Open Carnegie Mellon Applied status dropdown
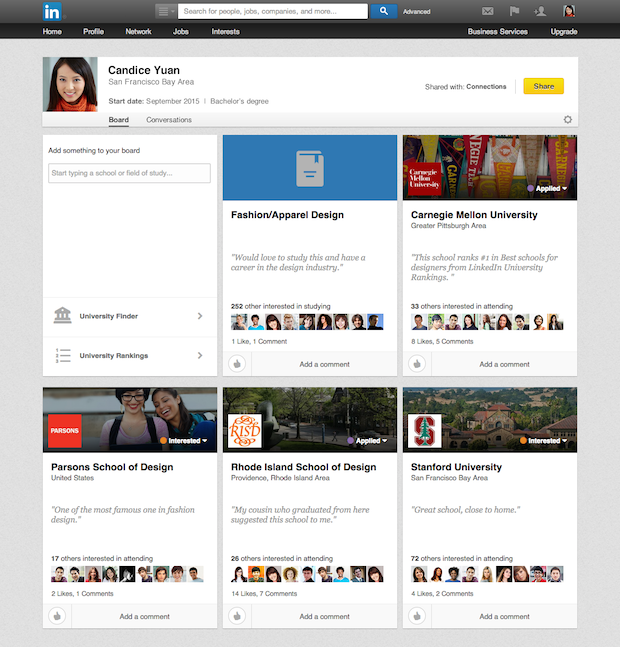The height and width of the screenshot is (647, 620). (x=547, y=189)
